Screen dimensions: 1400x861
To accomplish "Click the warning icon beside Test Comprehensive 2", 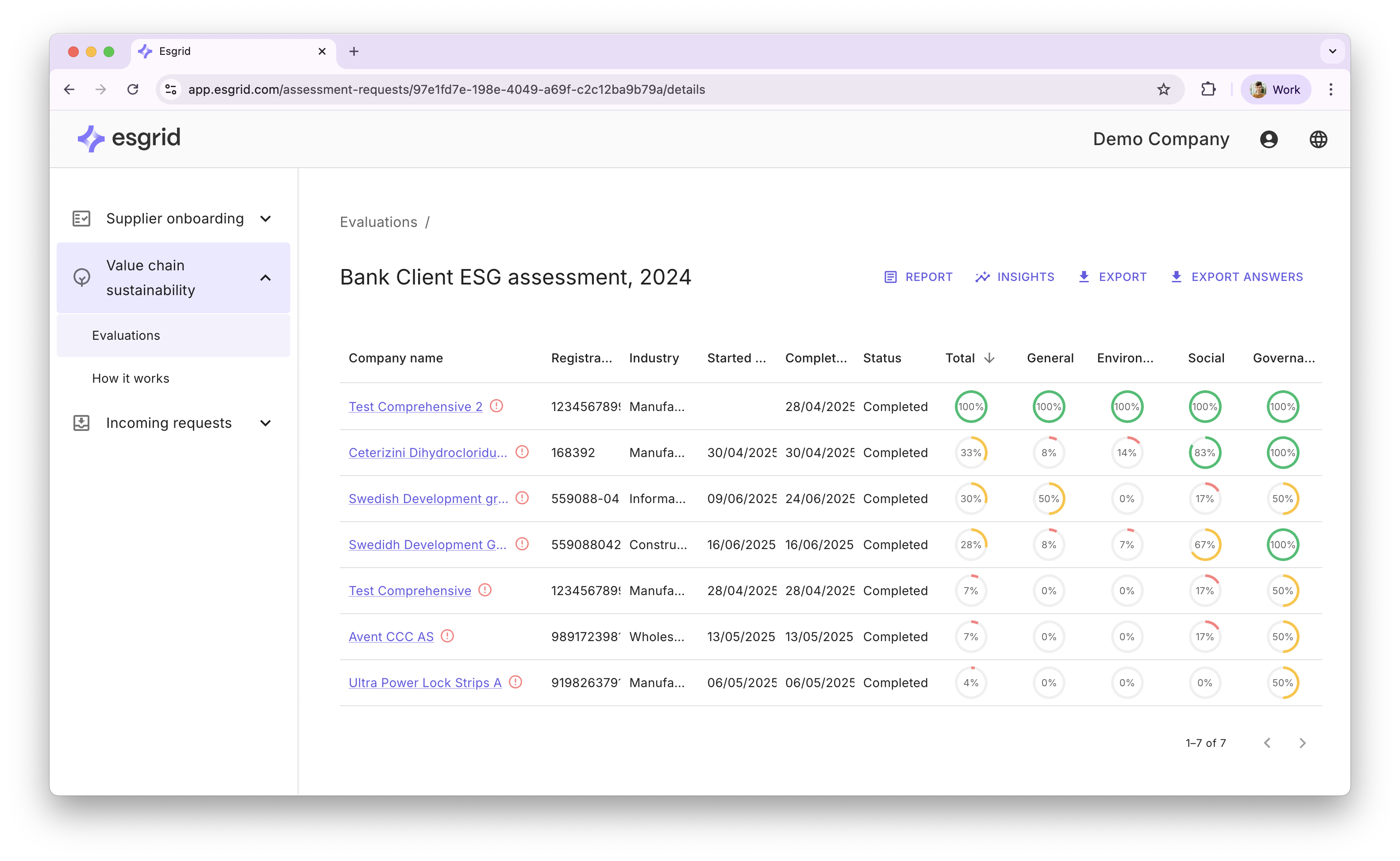I will point(496,406).
